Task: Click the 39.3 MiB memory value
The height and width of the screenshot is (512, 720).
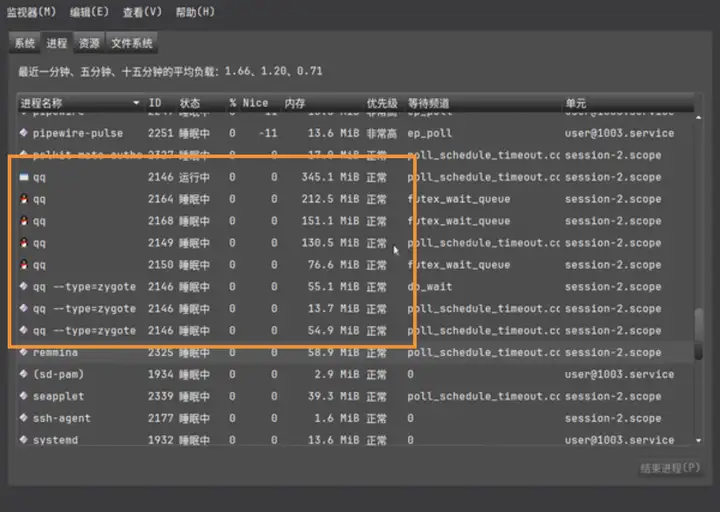Action: (x=333, y=396)
